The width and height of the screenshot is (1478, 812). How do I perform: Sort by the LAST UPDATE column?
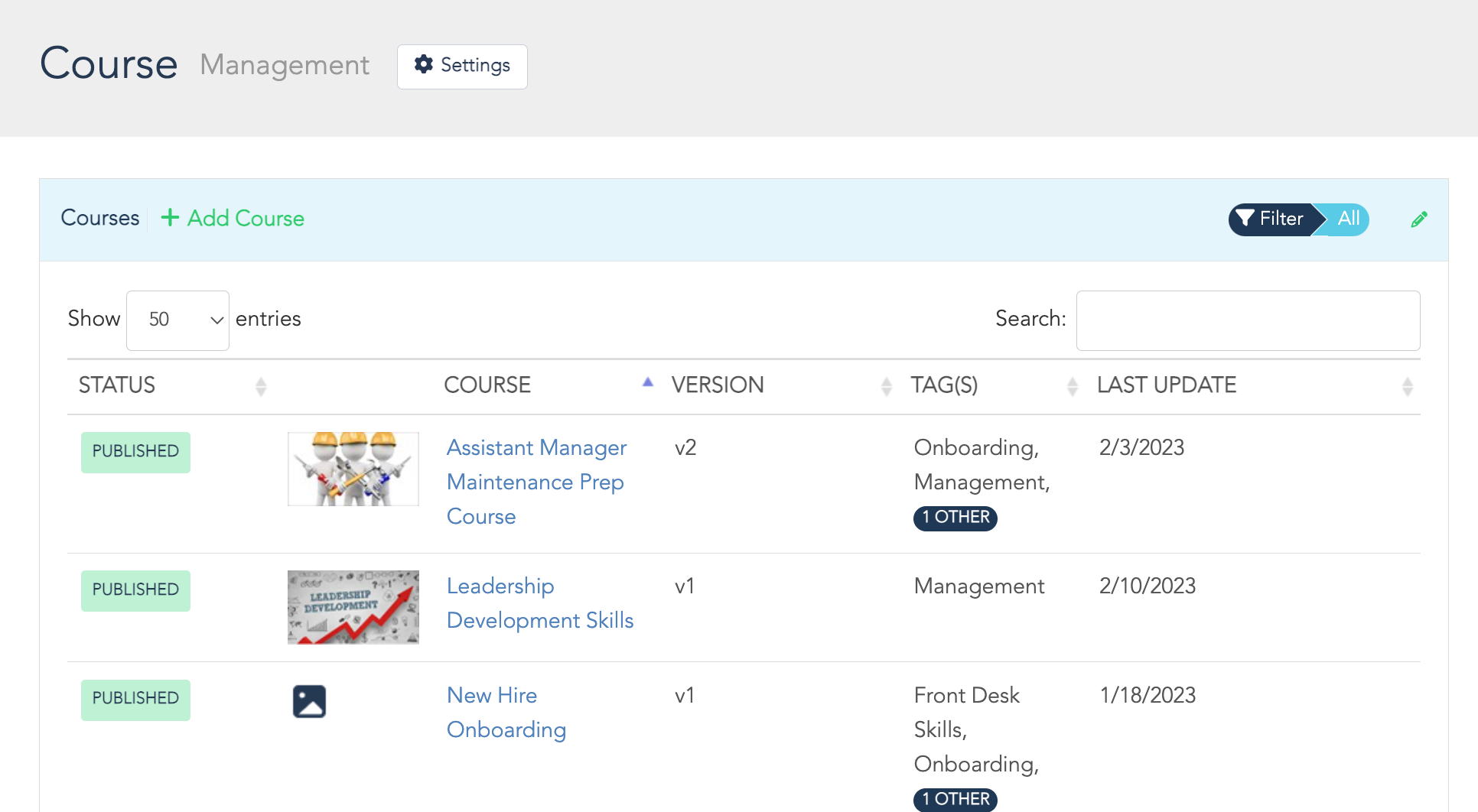coord(1254,386)
